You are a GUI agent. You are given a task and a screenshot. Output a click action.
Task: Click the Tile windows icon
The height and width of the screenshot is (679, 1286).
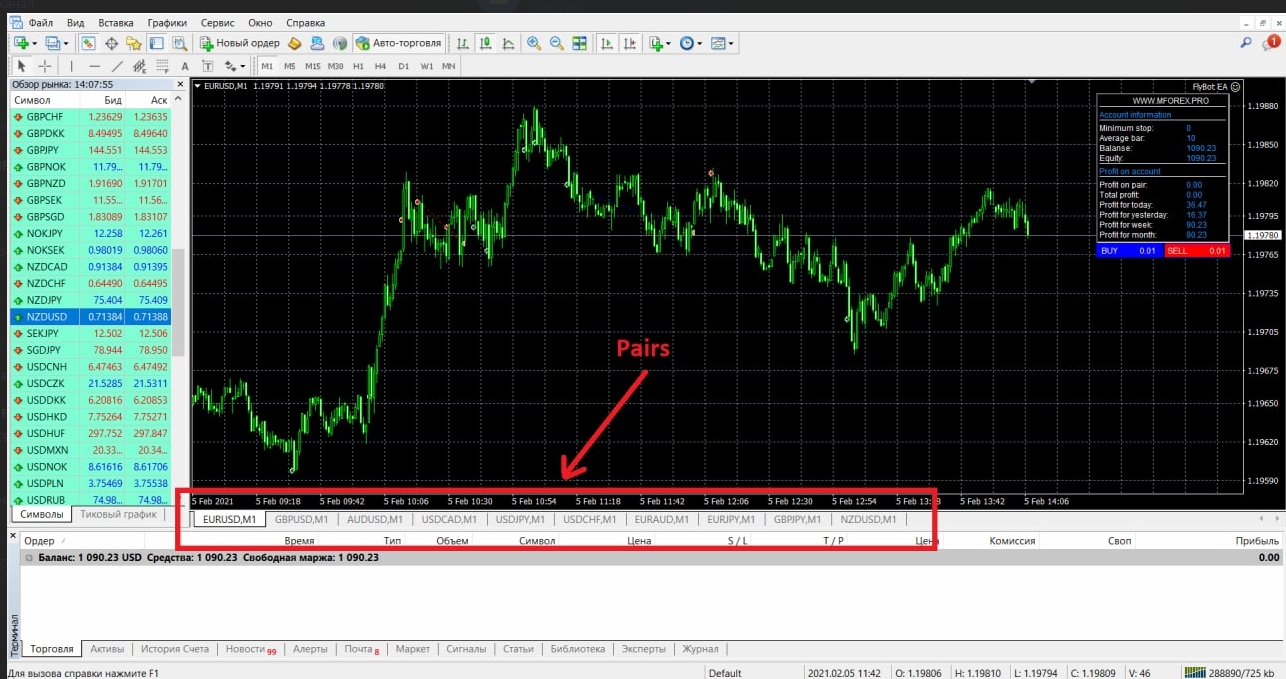click(x=580, y=43)
